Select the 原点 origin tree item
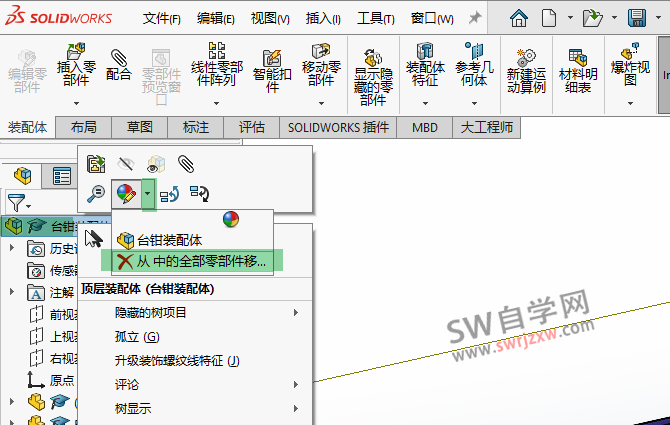This screenshot has width=670, height=425. point(50,379)
